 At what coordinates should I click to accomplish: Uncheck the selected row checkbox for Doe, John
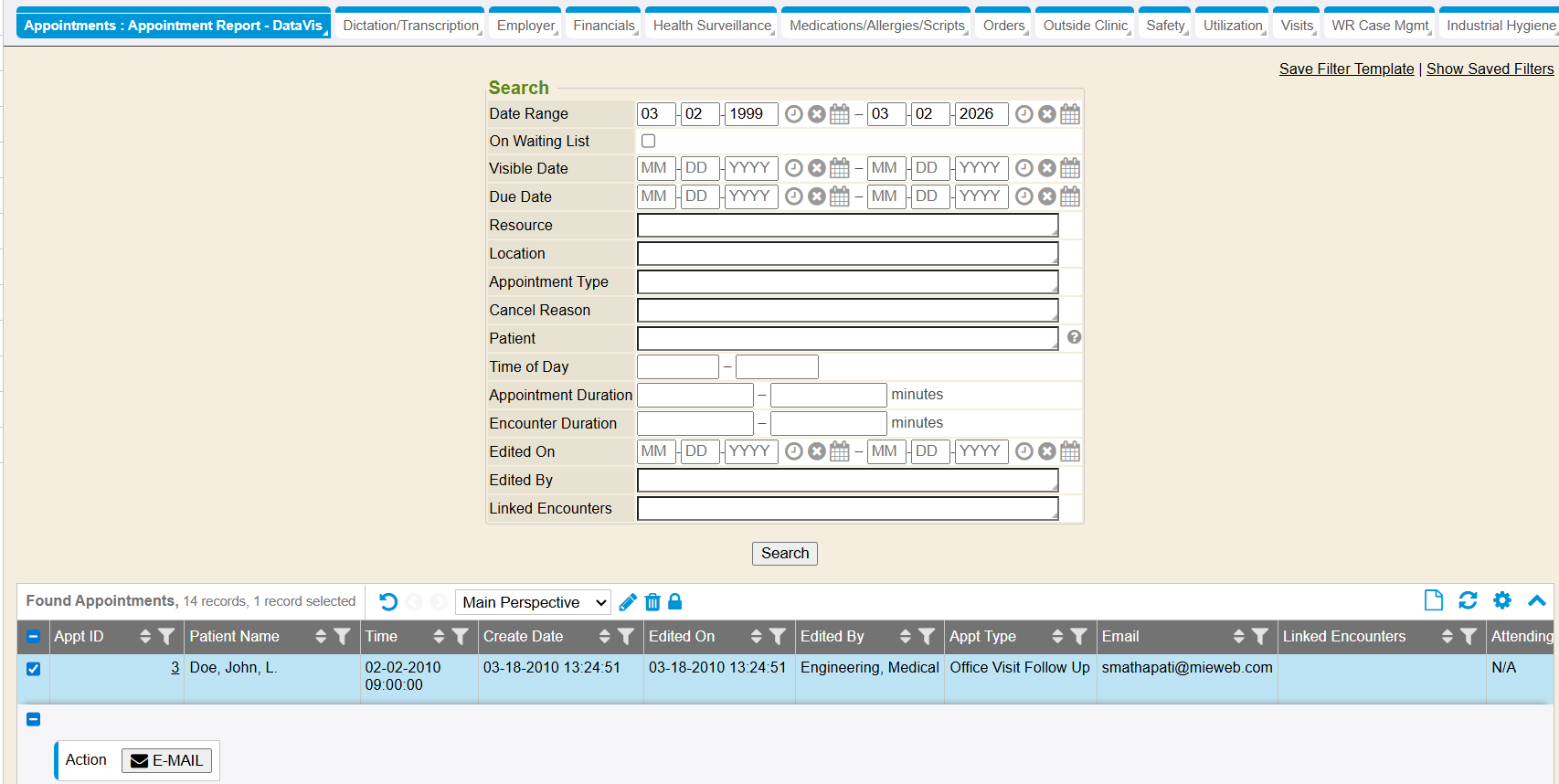[x=34, y=669]
